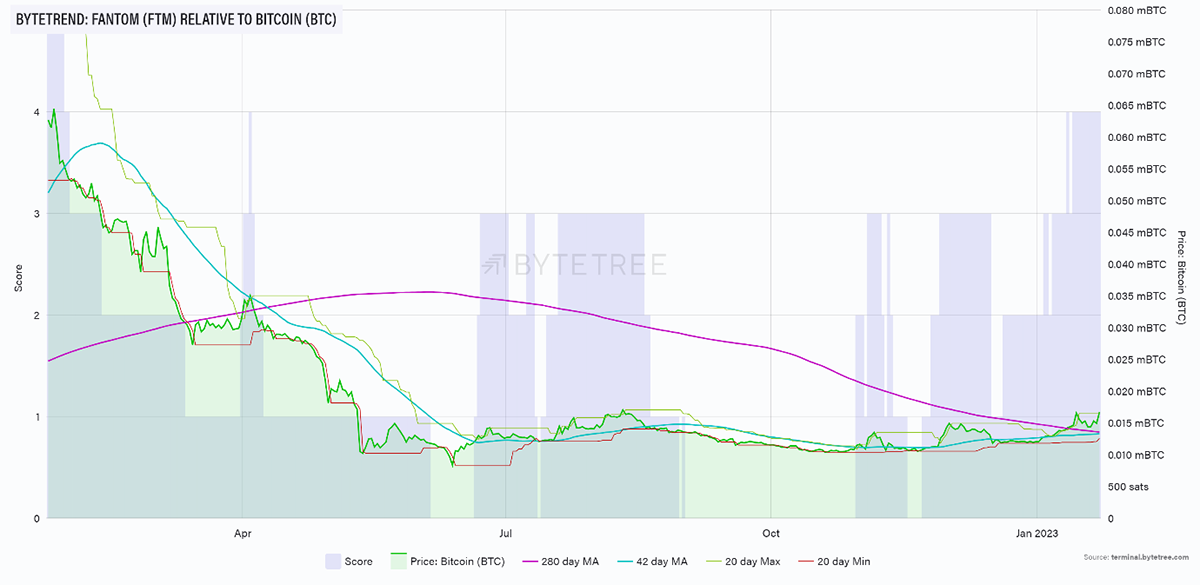The image size is (1200, 585).
Task: Click the ByteTrend Fantom relative to Bitcoin title
Action: 176,18
